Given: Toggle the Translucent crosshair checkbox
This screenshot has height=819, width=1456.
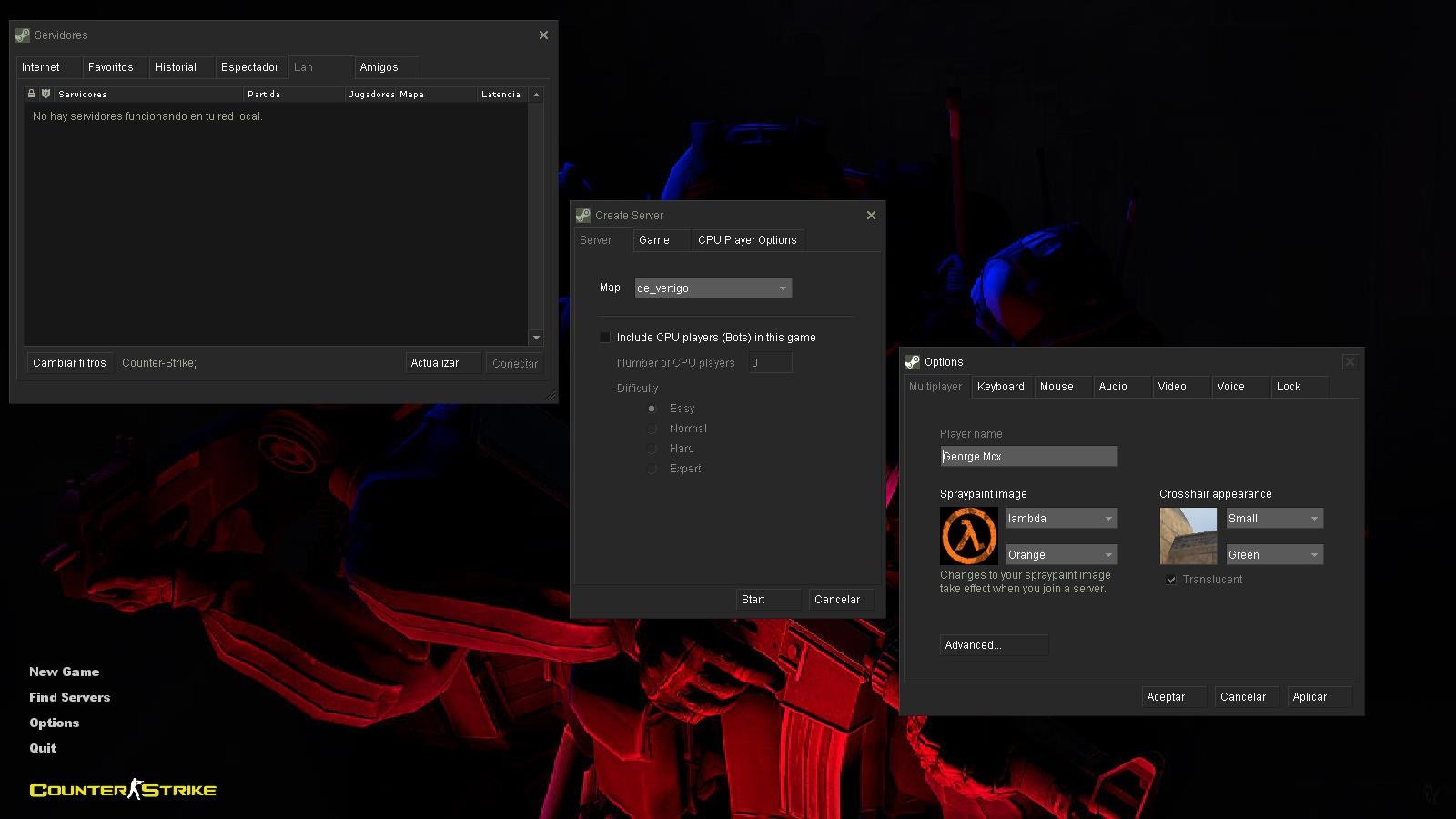Looking at the screenshot, I should [1171, 580].
